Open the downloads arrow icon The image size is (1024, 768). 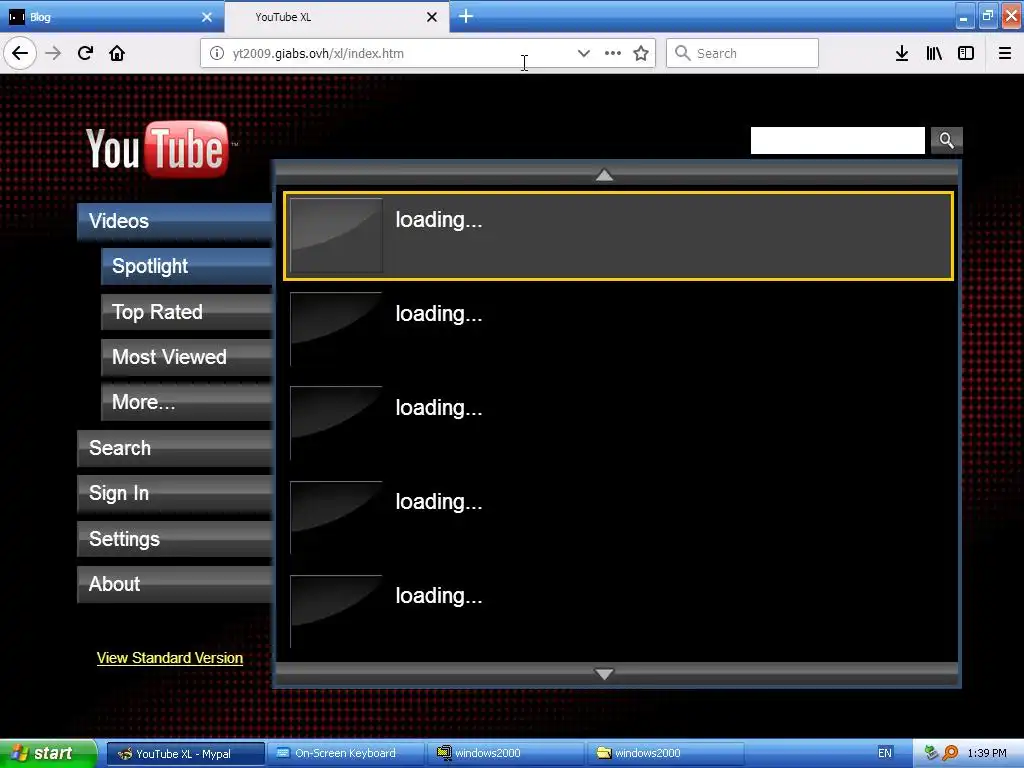(902, 53)
